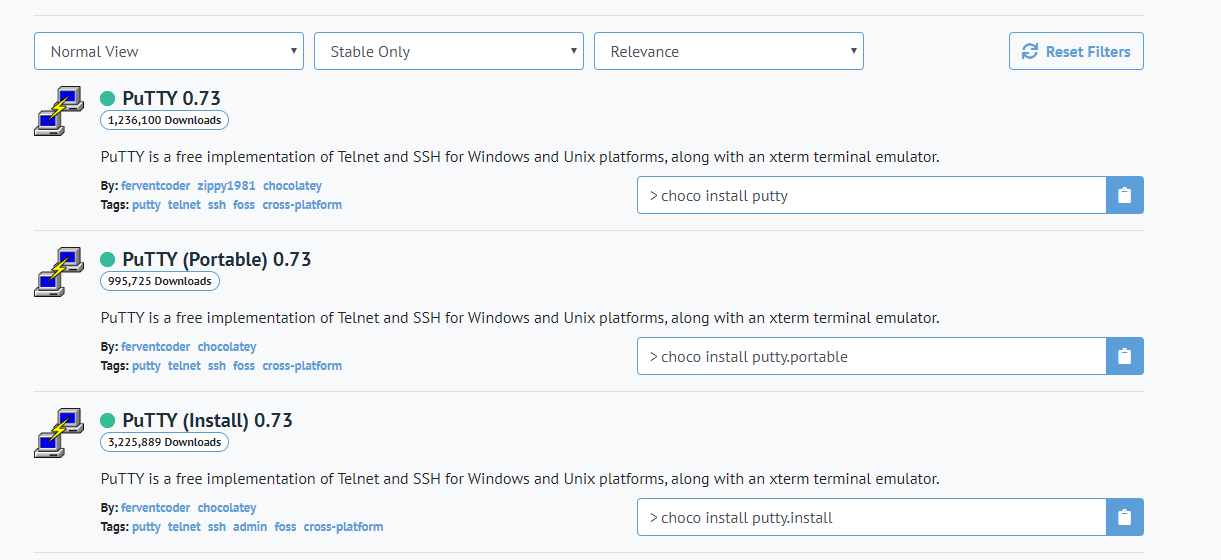Click the PuTTY (Portable) package icon

click(59, 272)
